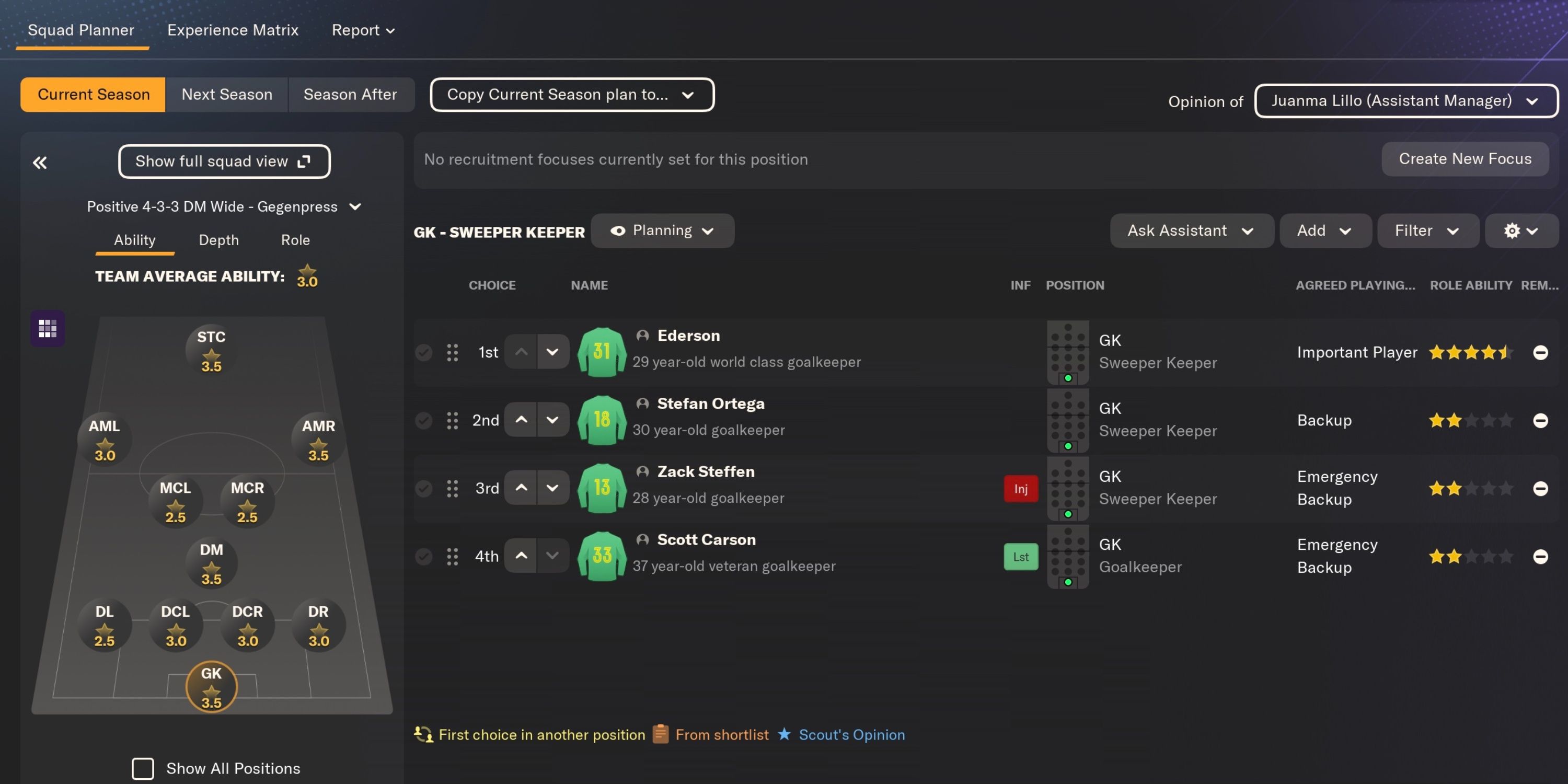
Task: Click Create New Focus
Action: pos(1465,158)
